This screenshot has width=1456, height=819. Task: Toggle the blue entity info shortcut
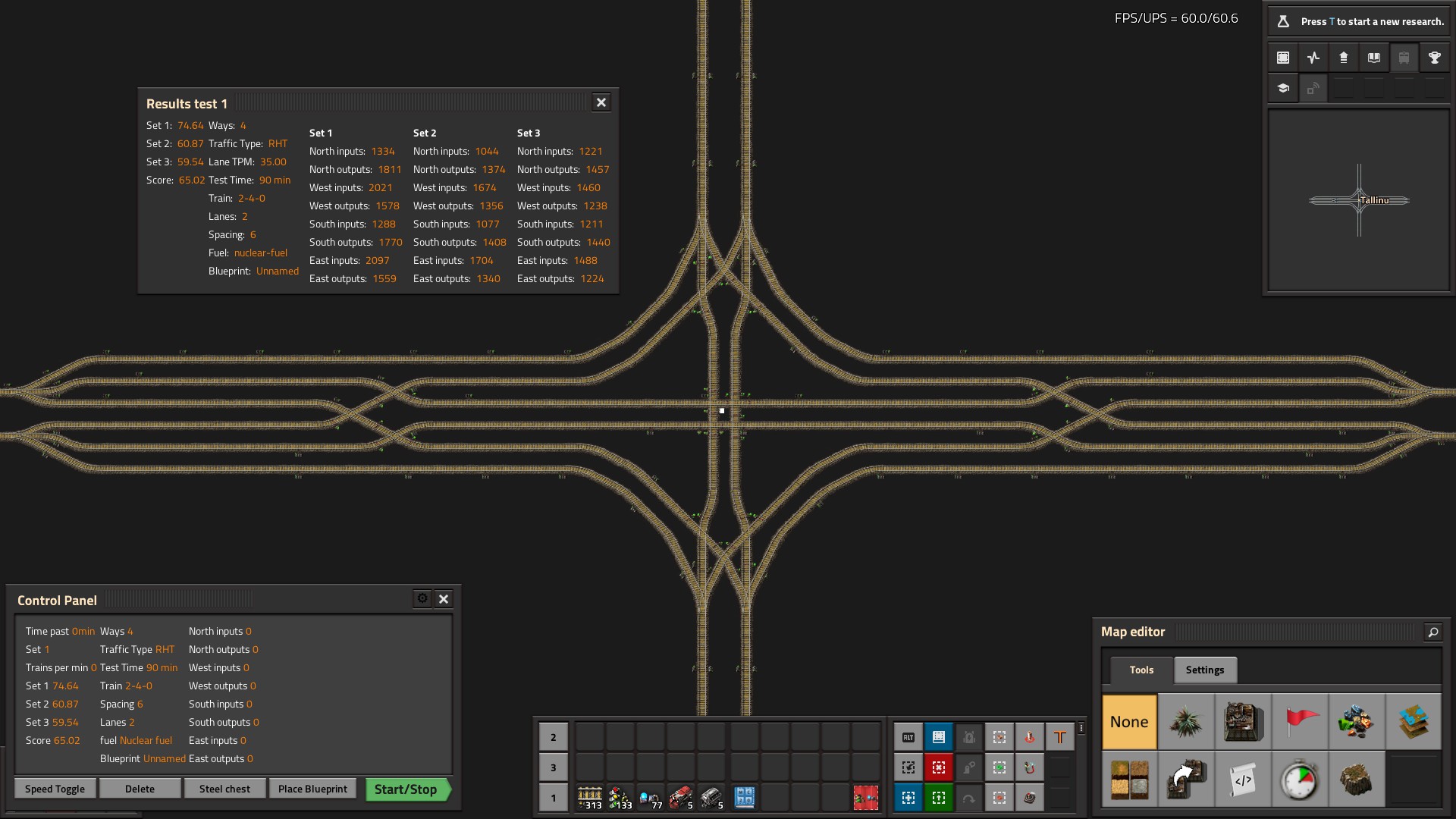[x=939, y=736]
